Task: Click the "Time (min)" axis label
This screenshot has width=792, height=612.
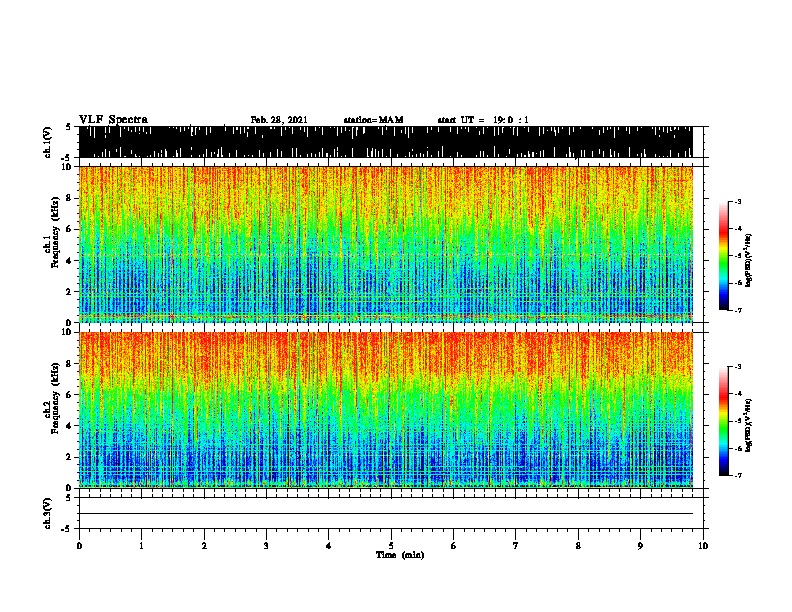Action: (400, 555)
